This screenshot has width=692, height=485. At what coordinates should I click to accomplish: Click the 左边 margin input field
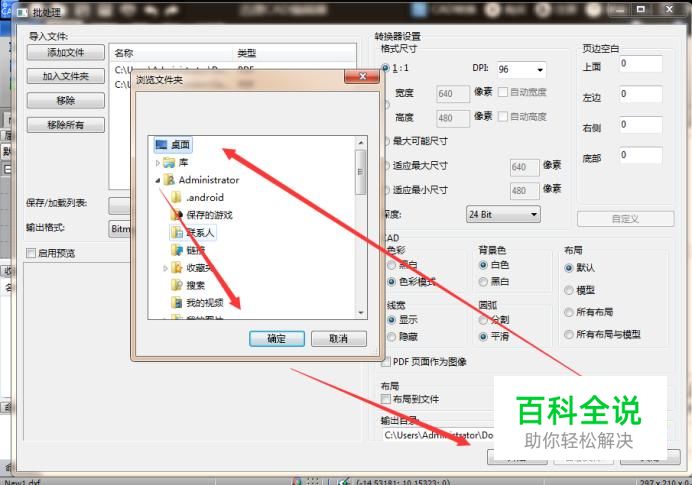pyautogui.click(x=641, y=94)
